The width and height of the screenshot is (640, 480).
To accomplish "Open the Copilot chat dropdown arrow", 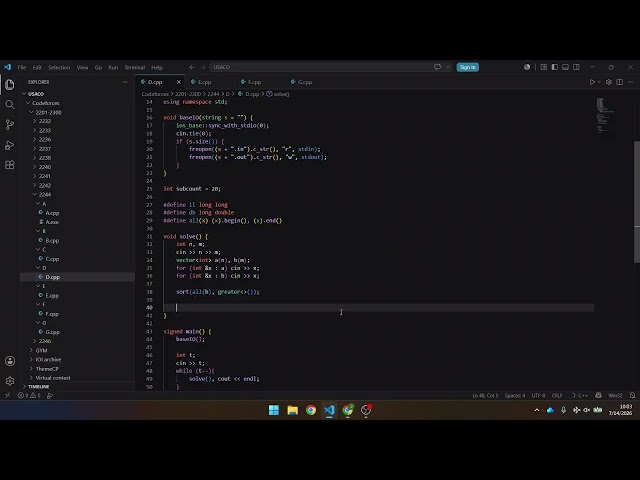I will tap(448, 67).
